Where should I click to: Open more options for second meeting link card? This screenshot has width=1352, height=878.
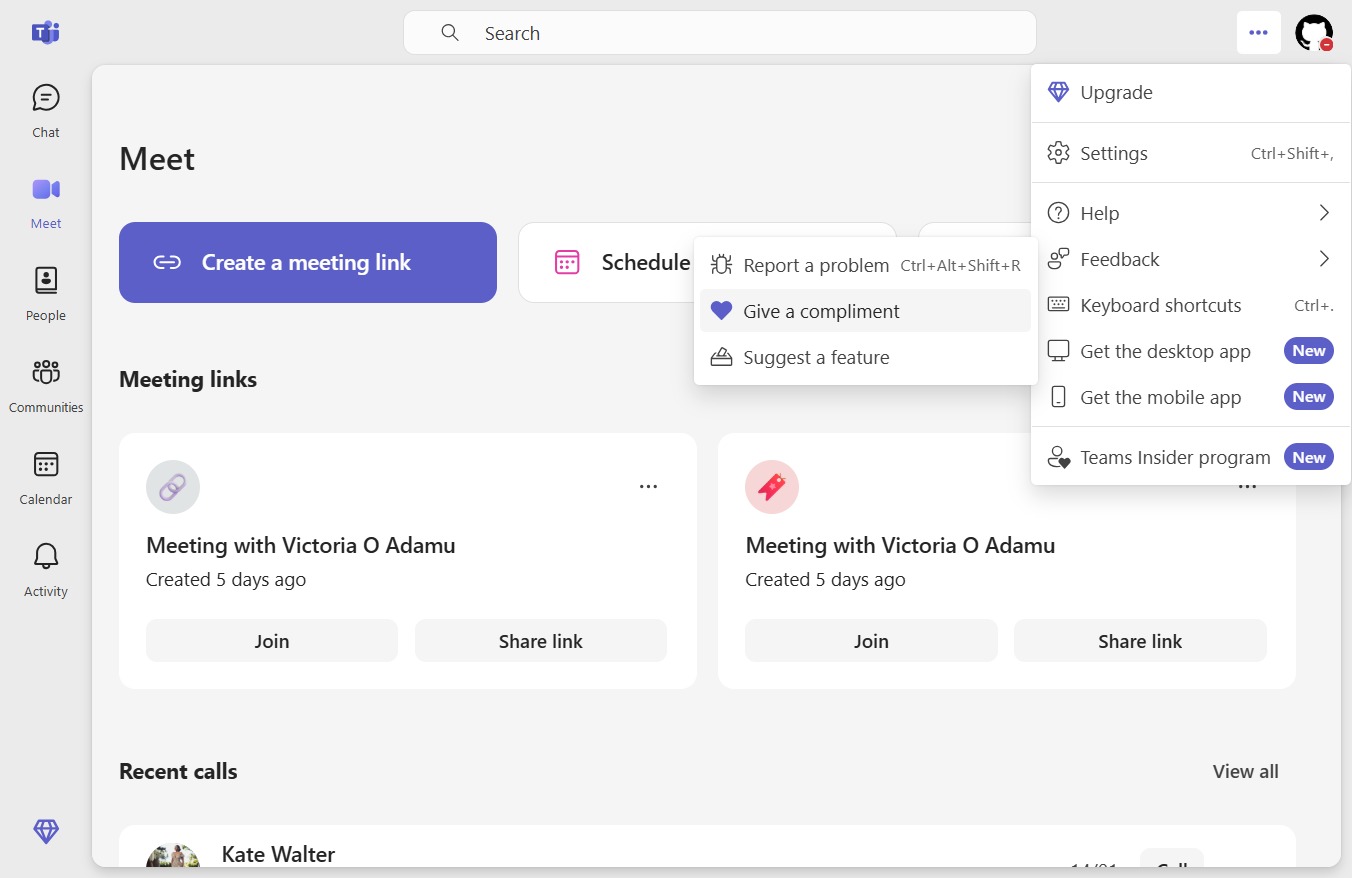(1247, 487)
